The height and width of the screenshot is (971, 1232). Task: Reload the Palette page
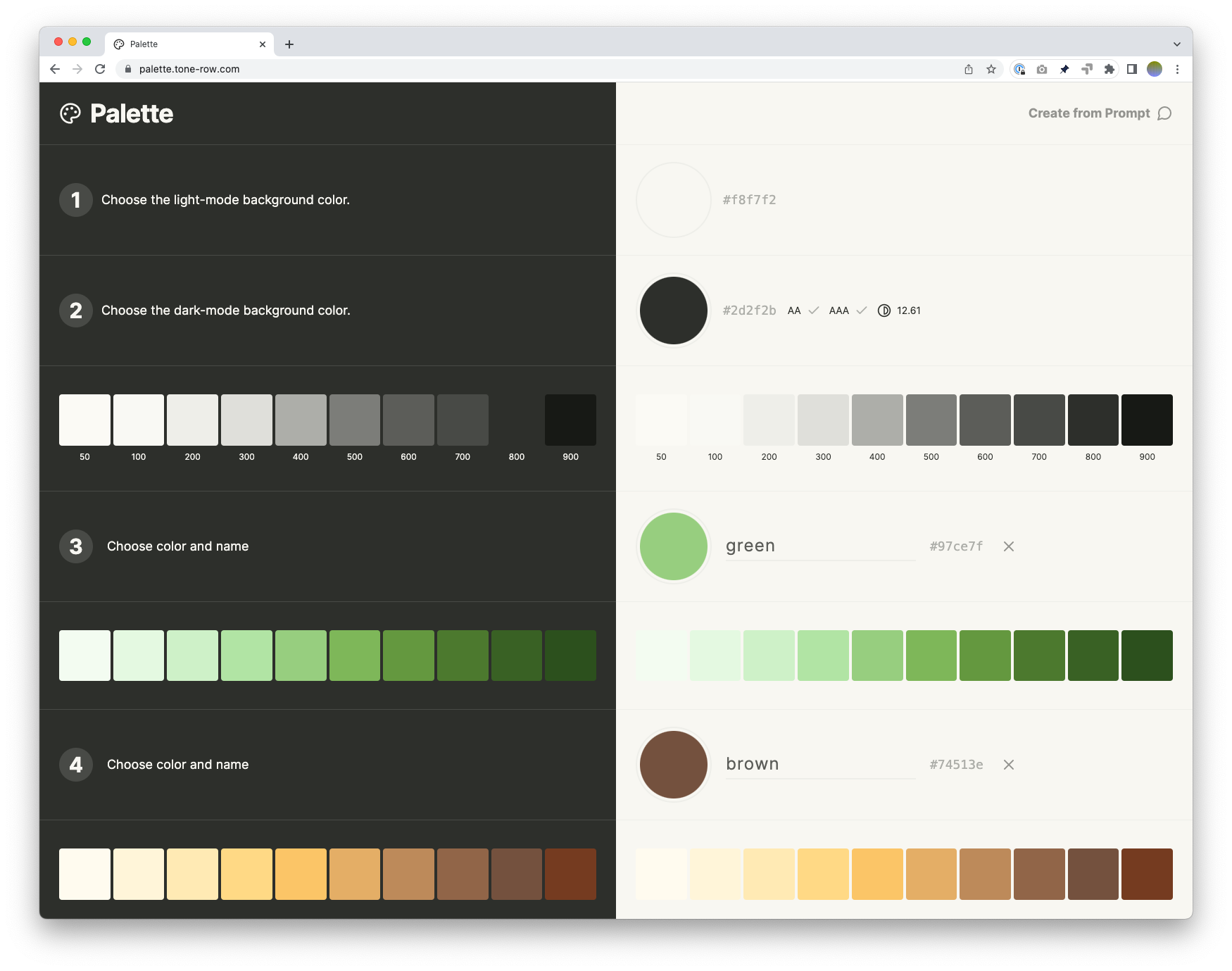(100, 69)
